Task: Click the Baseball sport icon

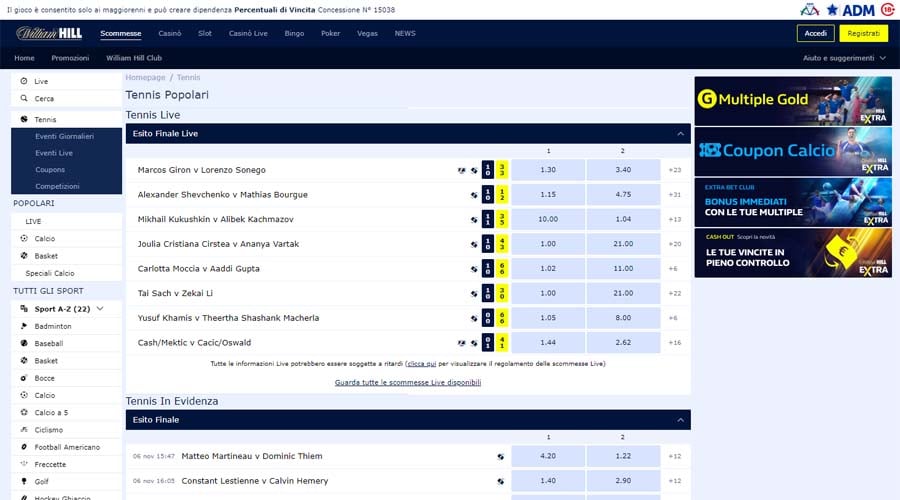Action: (24, 343)
